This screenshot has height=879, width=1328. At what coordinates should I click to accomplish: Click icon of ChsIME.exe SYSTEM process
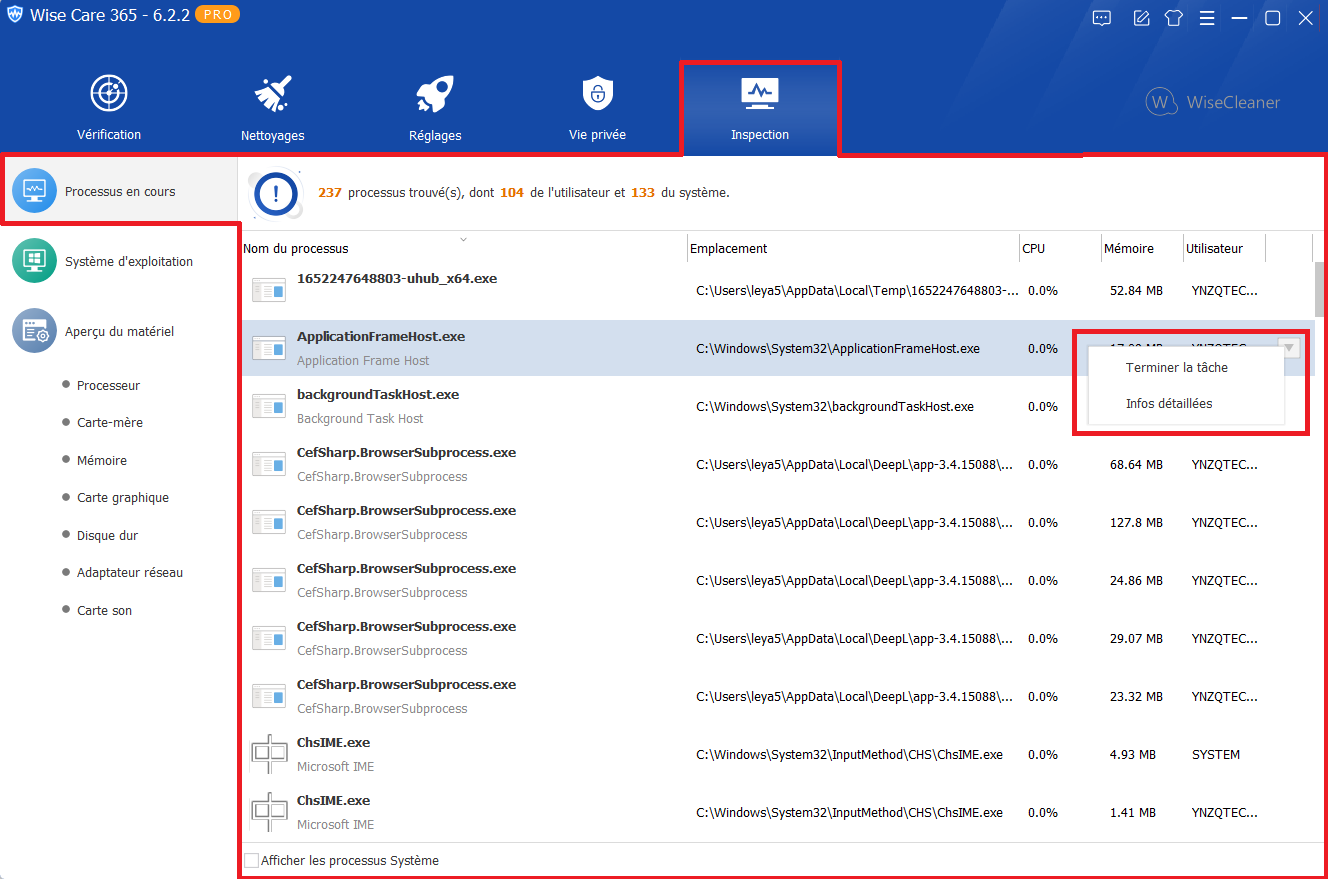point(269,755)
